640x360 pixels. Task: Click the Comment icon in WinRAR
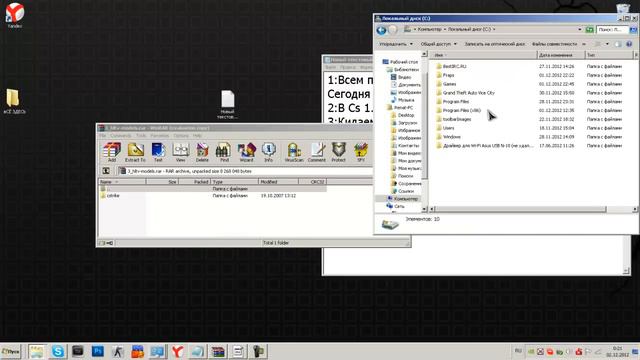pos(317,152)
